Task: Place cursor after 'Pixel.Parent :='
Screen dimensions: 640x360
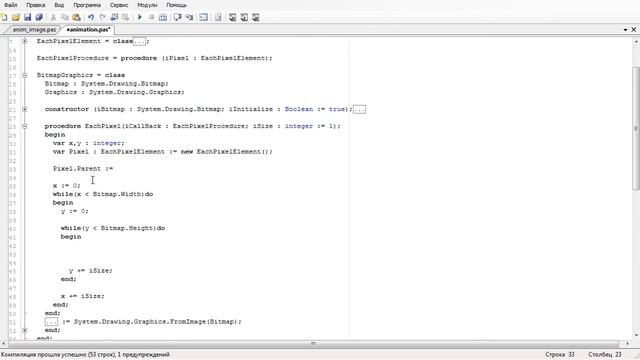Action: coord(114,169)
